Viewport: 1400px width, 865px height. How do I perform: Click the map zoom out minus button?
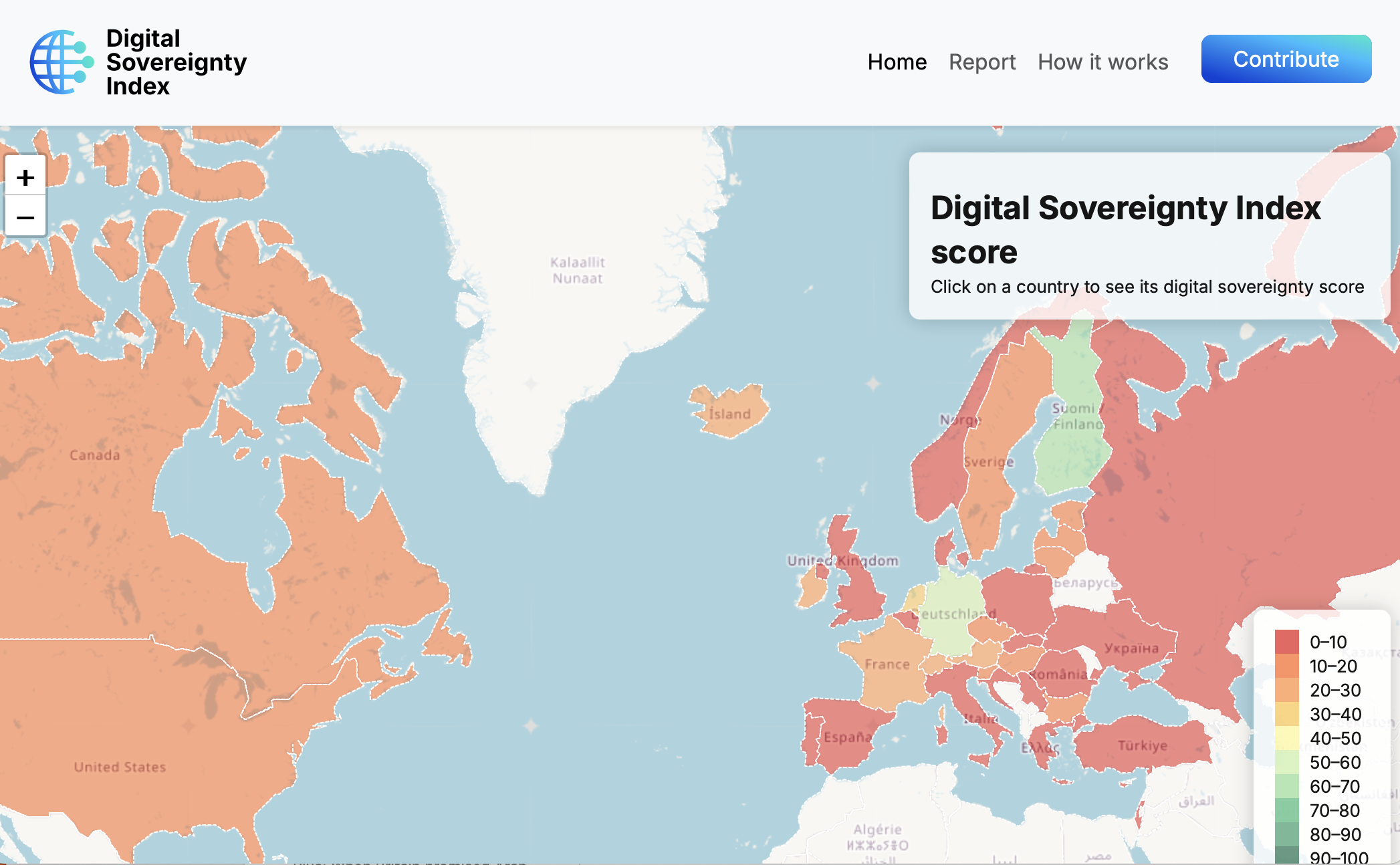[25, 217]
